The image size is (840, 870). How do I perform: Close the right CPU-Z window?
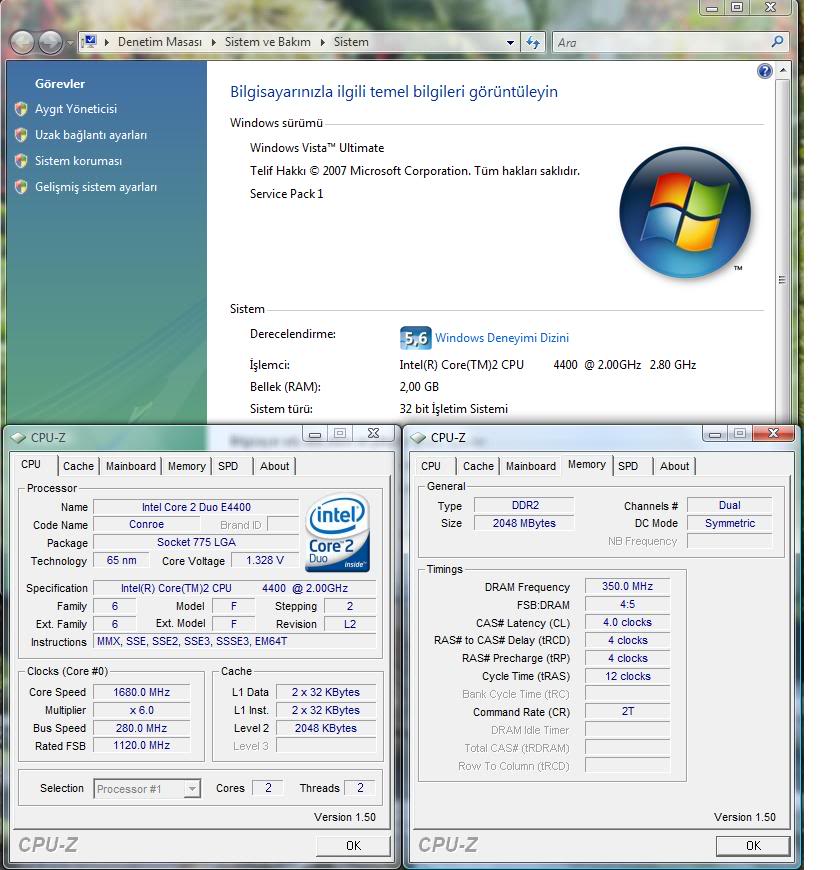click(773, 433)
